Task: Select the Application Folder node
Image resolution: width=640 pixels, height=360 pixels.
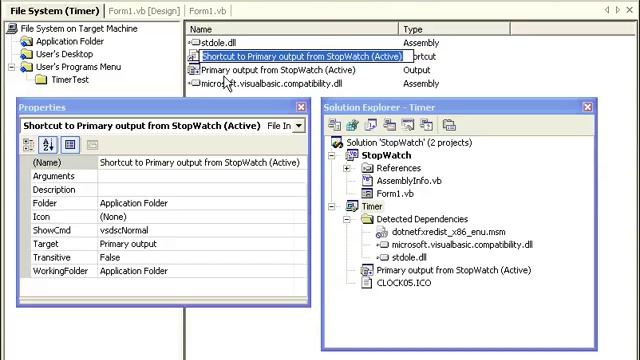Action: 70,41
